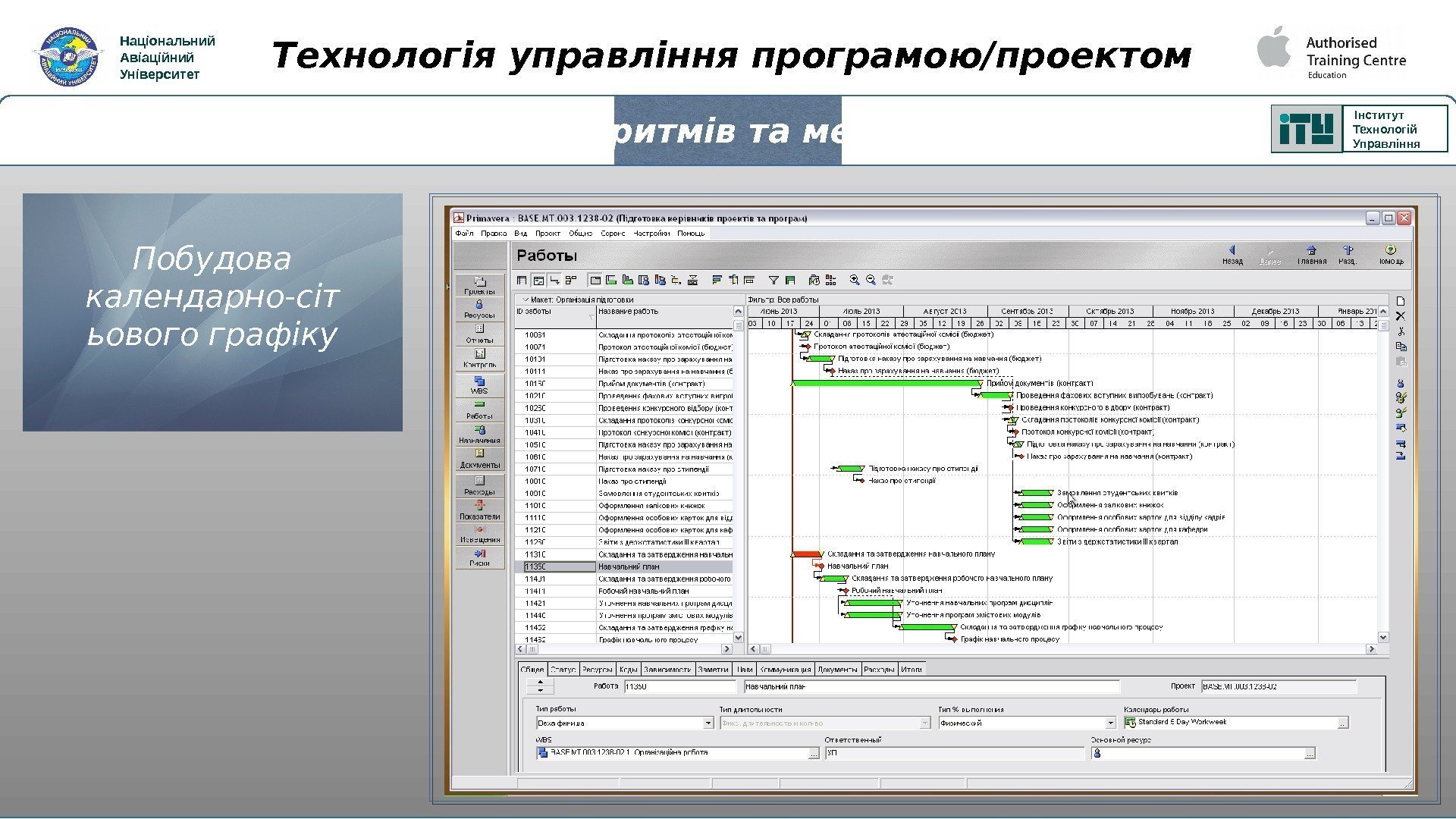Open the WBS sidebar icon
Viewport: 1456px width, 819px height.
479,384
